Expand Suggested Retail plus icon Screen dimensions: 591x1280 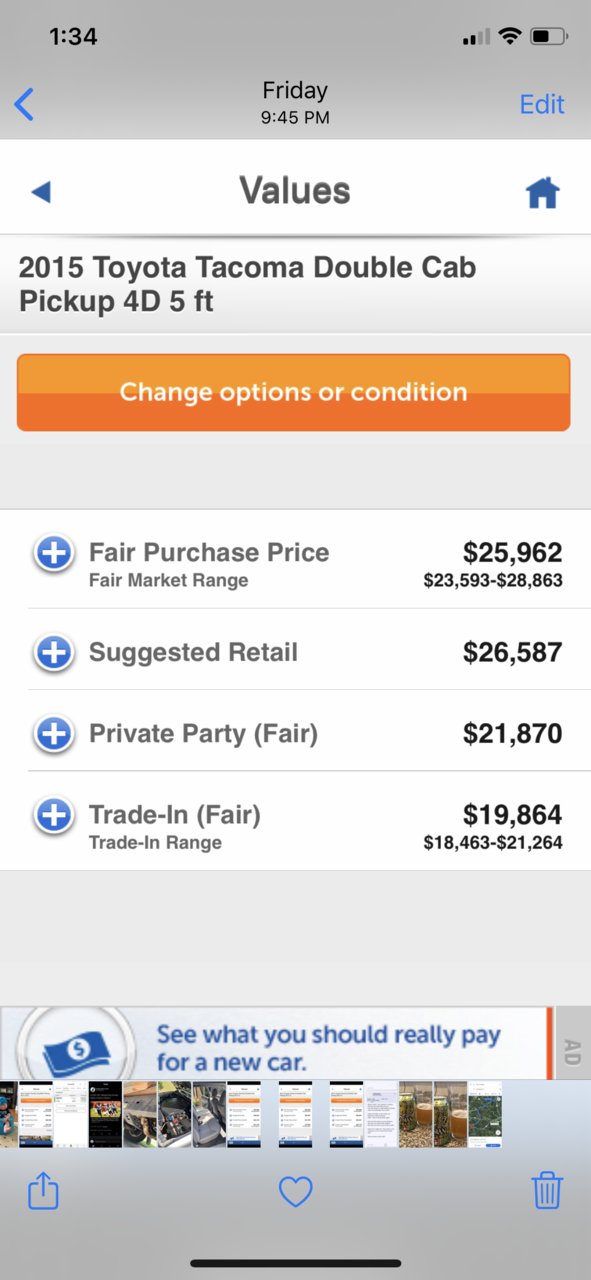(53, 653)
